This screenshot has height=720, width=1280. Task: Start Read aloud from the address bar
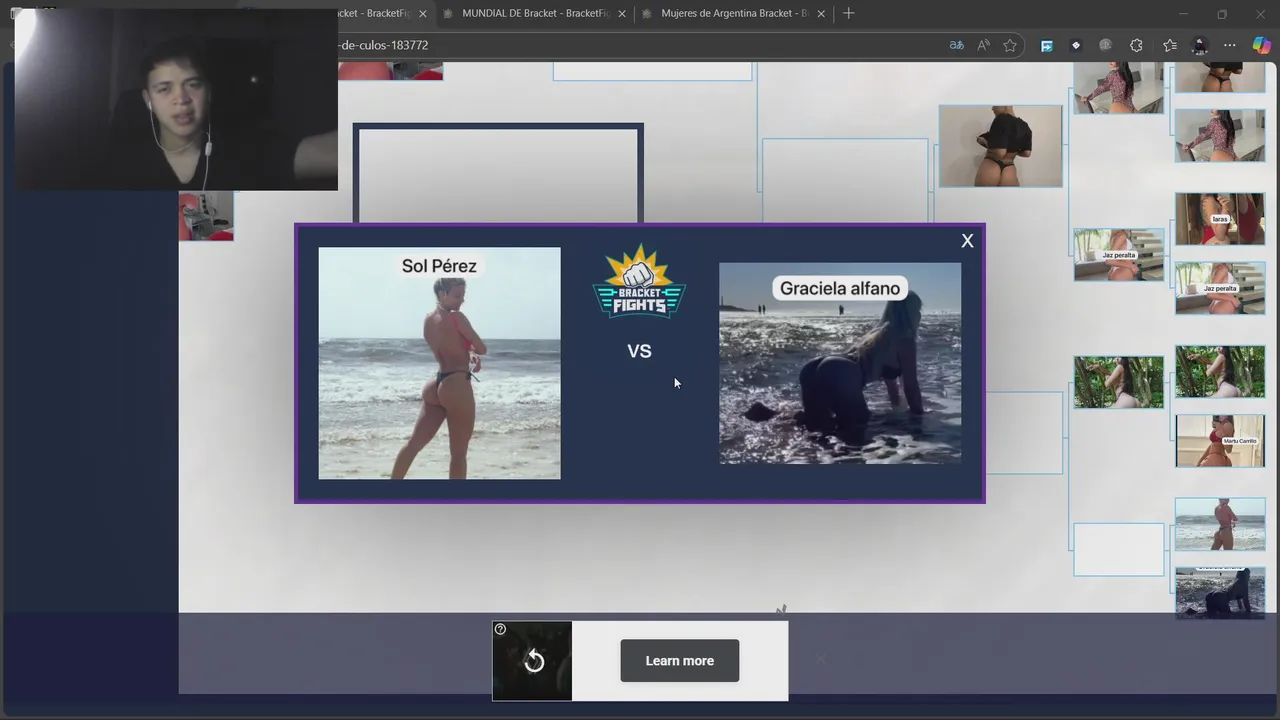point(983,45)
